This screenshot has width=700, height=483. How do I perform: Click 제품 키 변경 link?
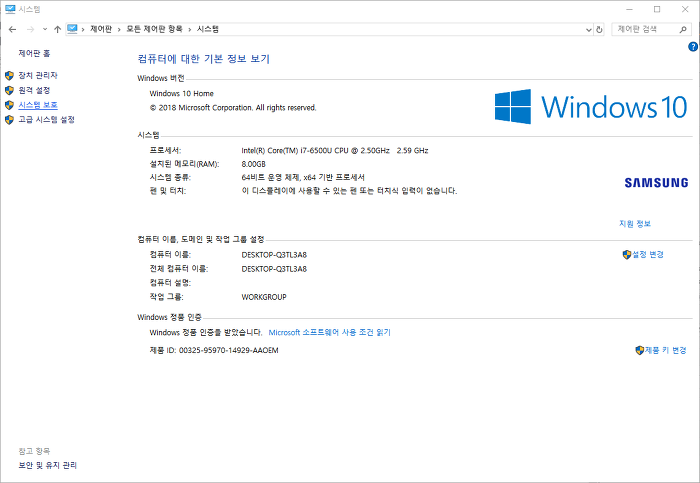(666, 350)
